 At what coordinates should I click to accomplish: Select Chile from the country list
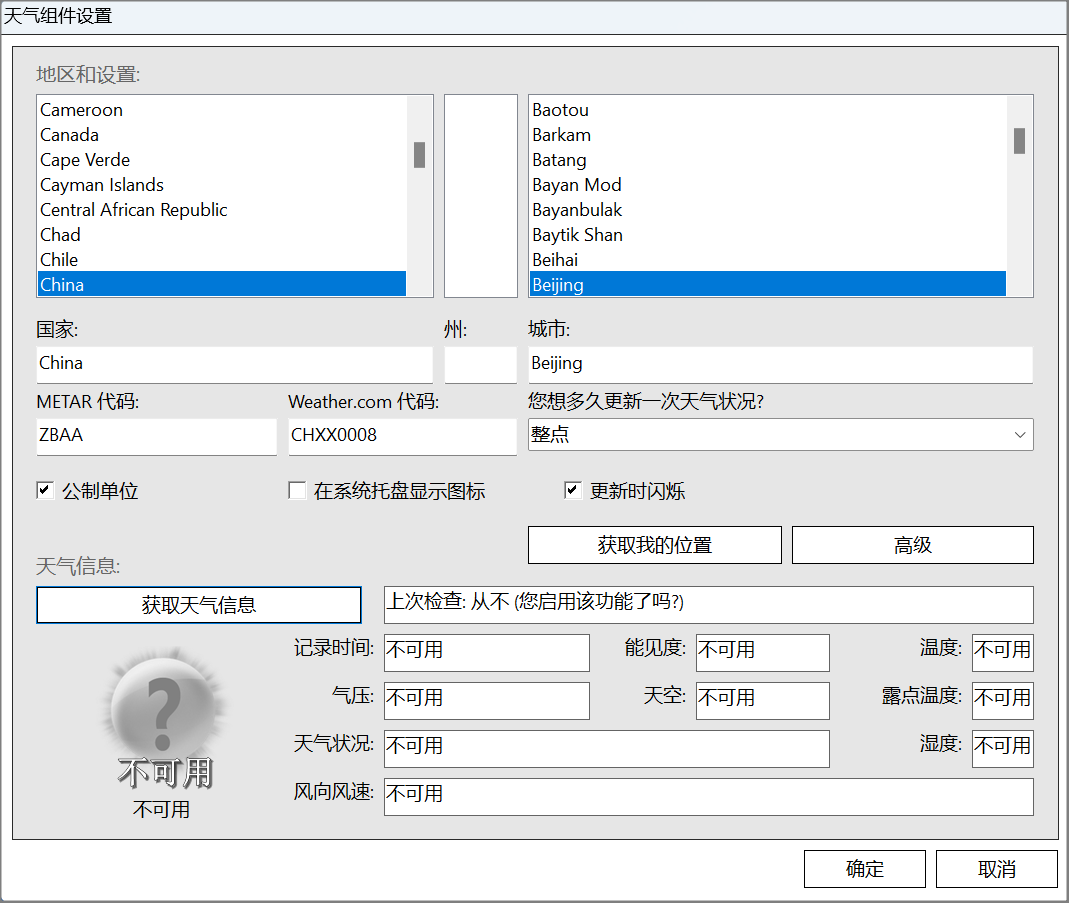point(59,260)
